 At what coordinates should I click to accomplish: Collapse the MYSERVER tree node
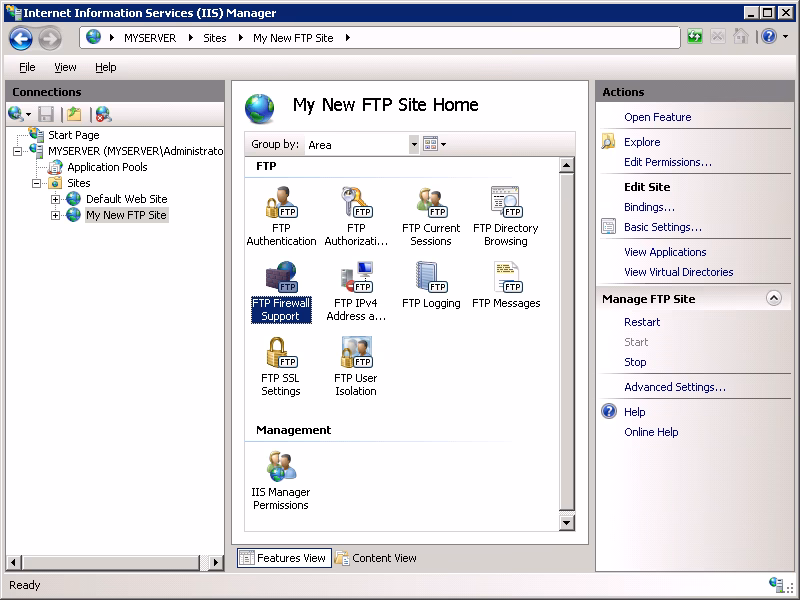17,152
